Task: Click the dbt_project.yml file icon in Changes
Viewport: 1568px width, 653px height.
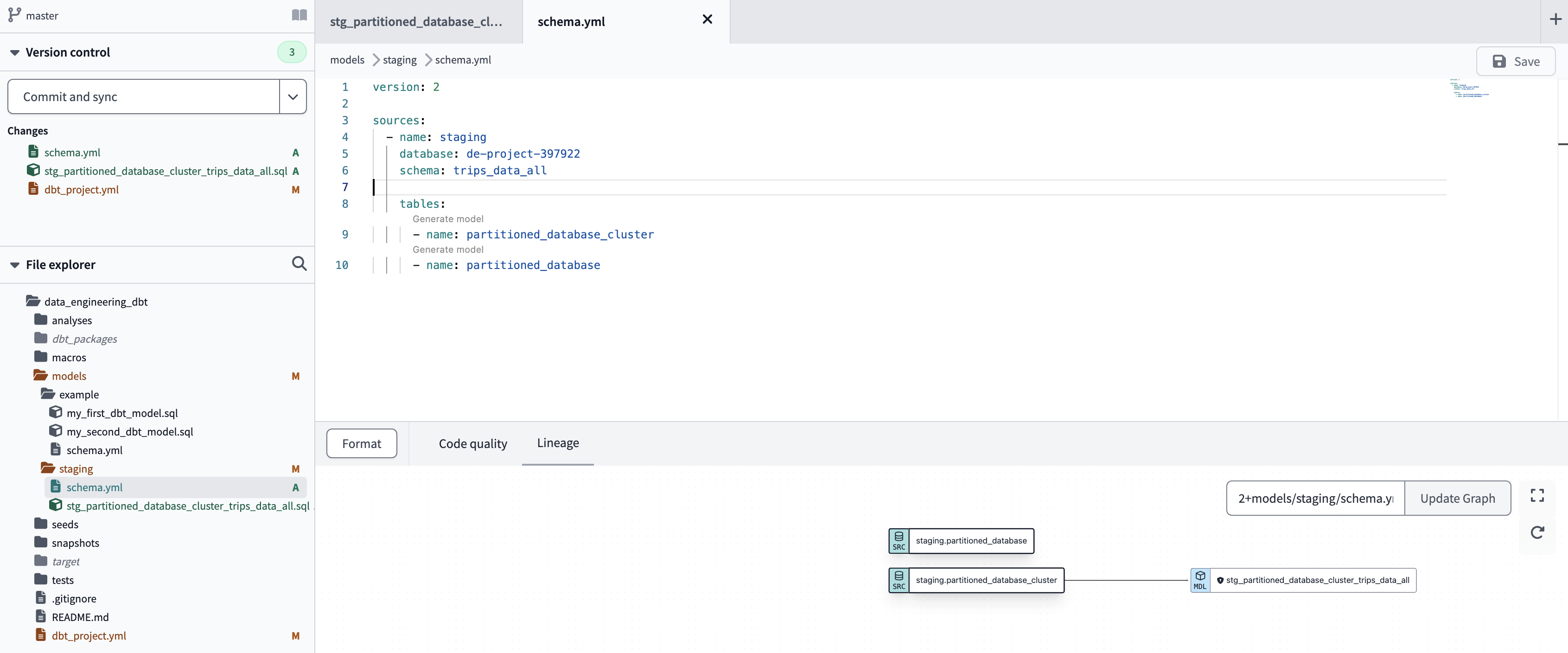Action: (x=33, y=189)
